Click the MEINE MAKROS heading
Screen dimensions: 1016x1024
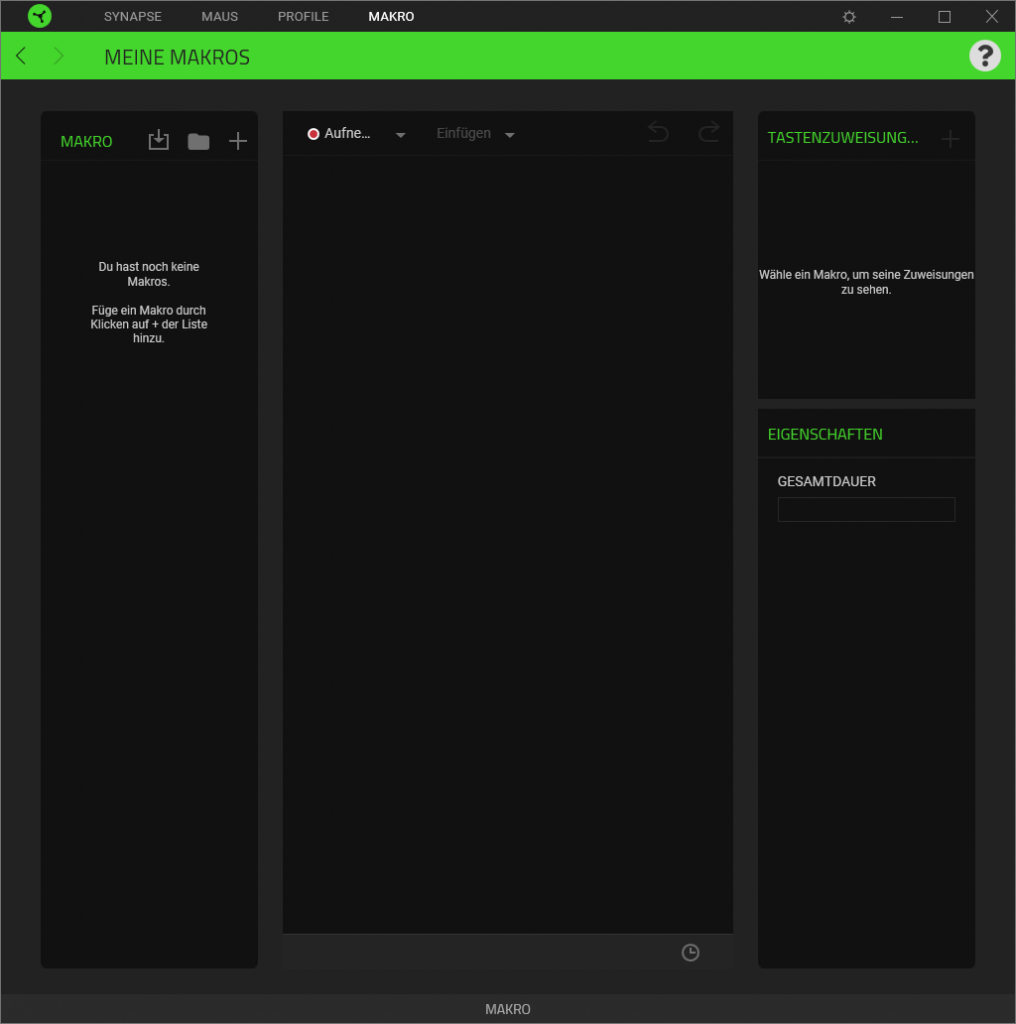click(x=177, y=57)
